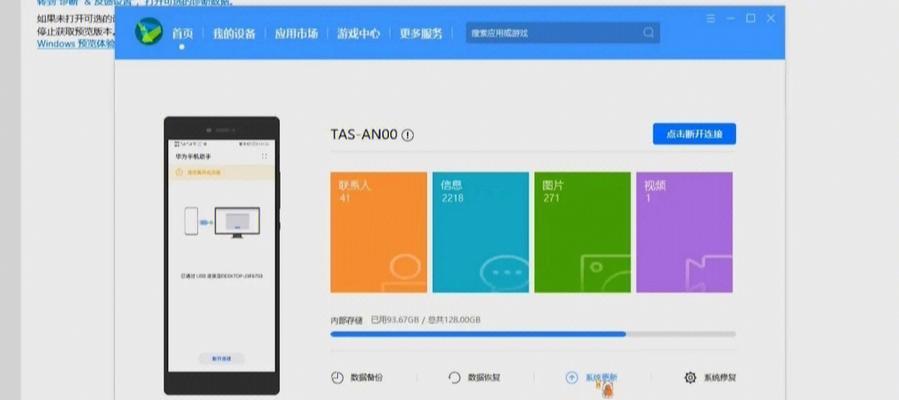Click the 系统更新 up-arrow icon
Screen dimensions: 899x400
coord(572,378)
